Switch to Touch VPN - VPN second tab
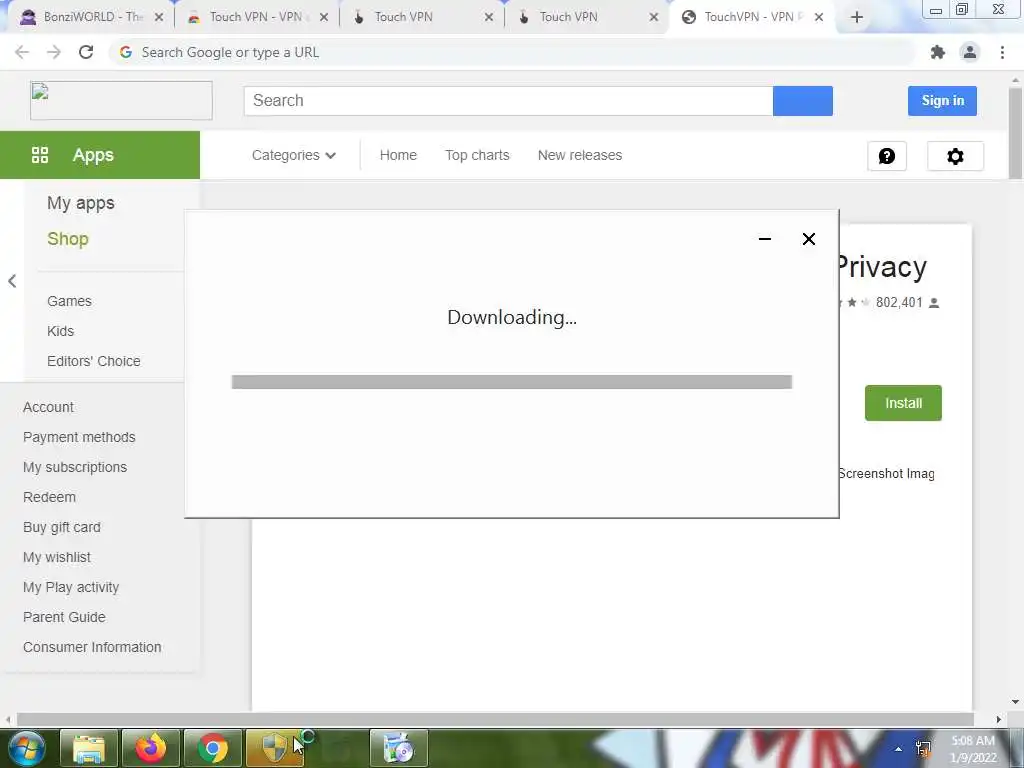This screenshot has width=1024, height=768. 257,18
